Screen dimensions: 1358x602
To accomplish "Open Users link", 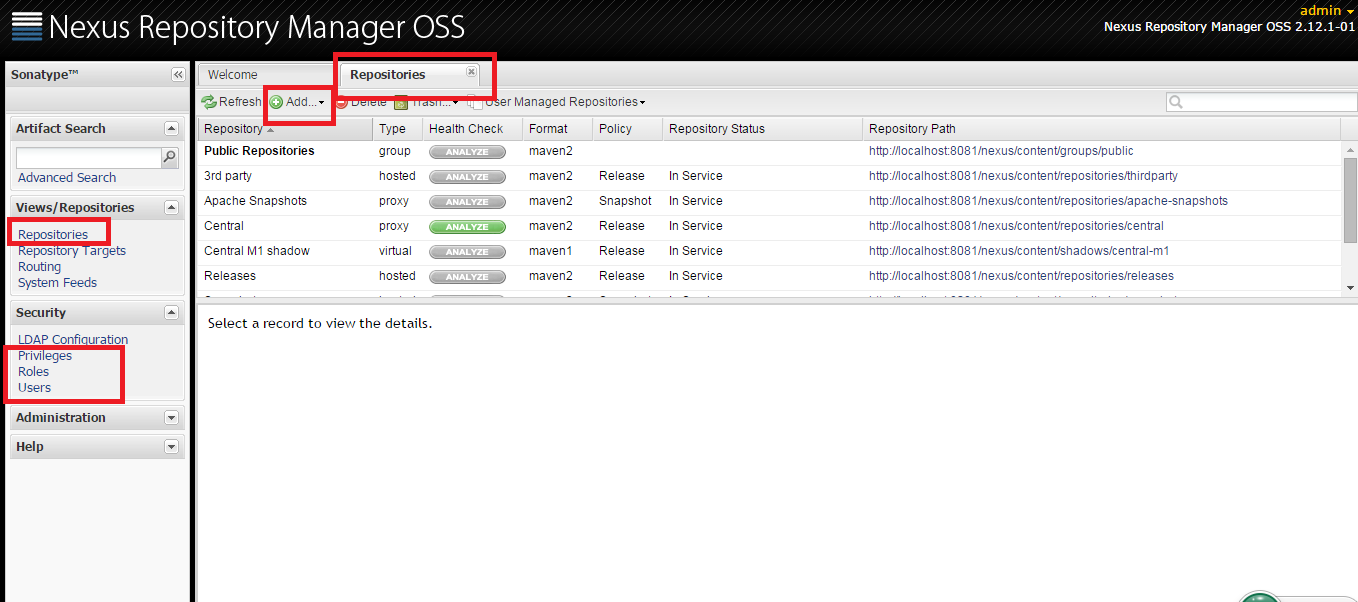I will pos(34,388).
